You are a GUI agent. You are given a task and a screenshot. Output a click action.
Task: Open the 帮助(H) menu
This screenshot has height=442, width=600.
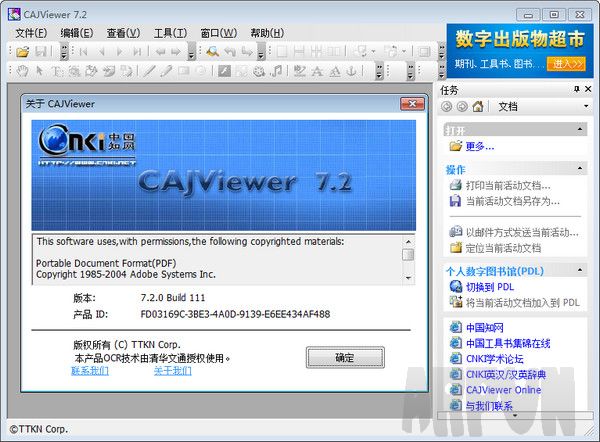pyautogui.click(x=267, y=33)
